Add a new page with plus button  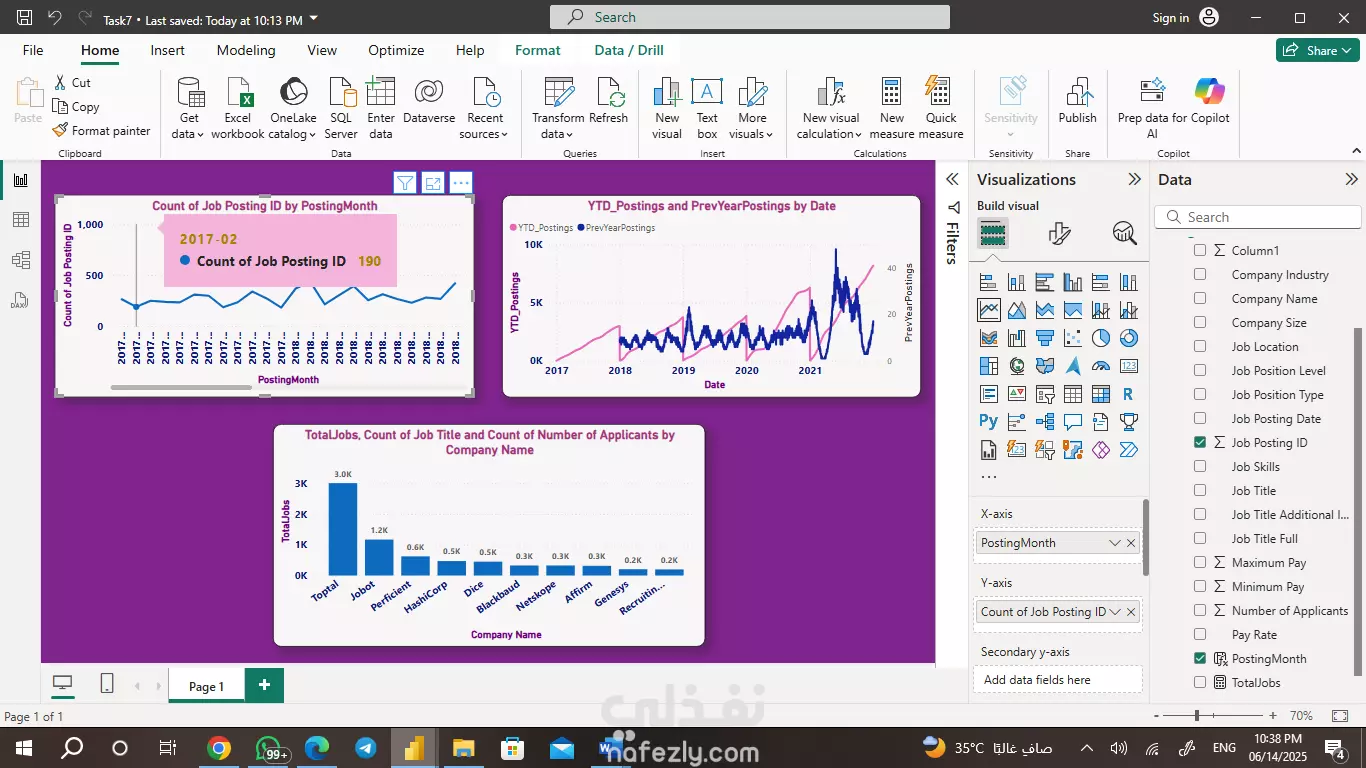264,685
